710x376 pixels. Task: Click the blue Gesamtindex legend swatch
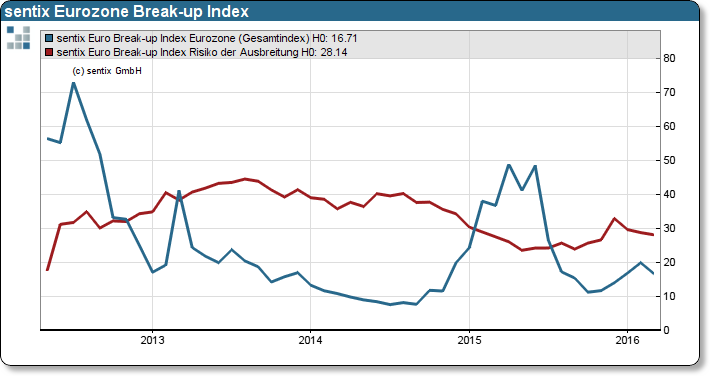[x=49, y=39]
